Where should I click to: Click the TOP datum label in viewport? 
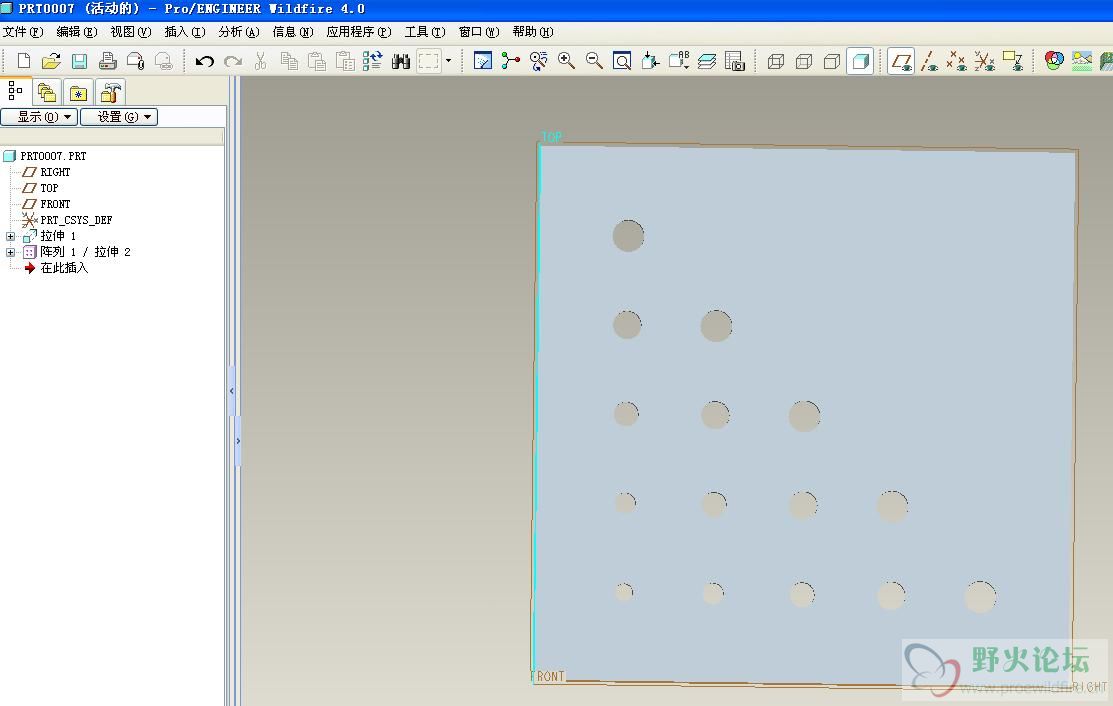552,137
